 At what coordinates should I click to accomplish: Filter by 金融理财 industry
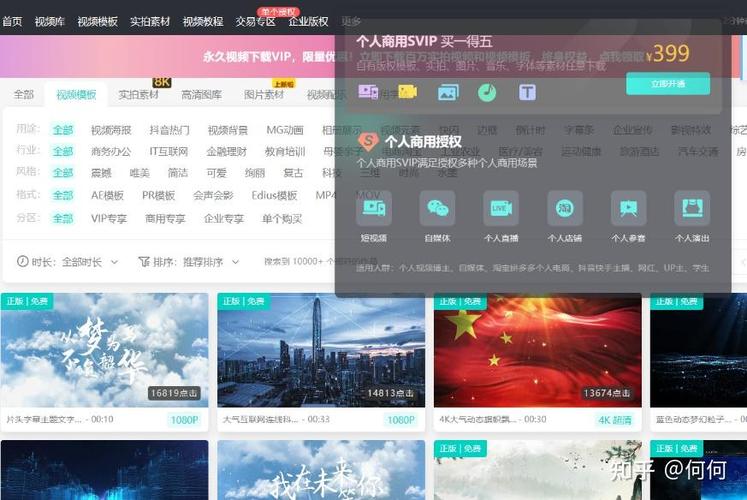point(227,151)
